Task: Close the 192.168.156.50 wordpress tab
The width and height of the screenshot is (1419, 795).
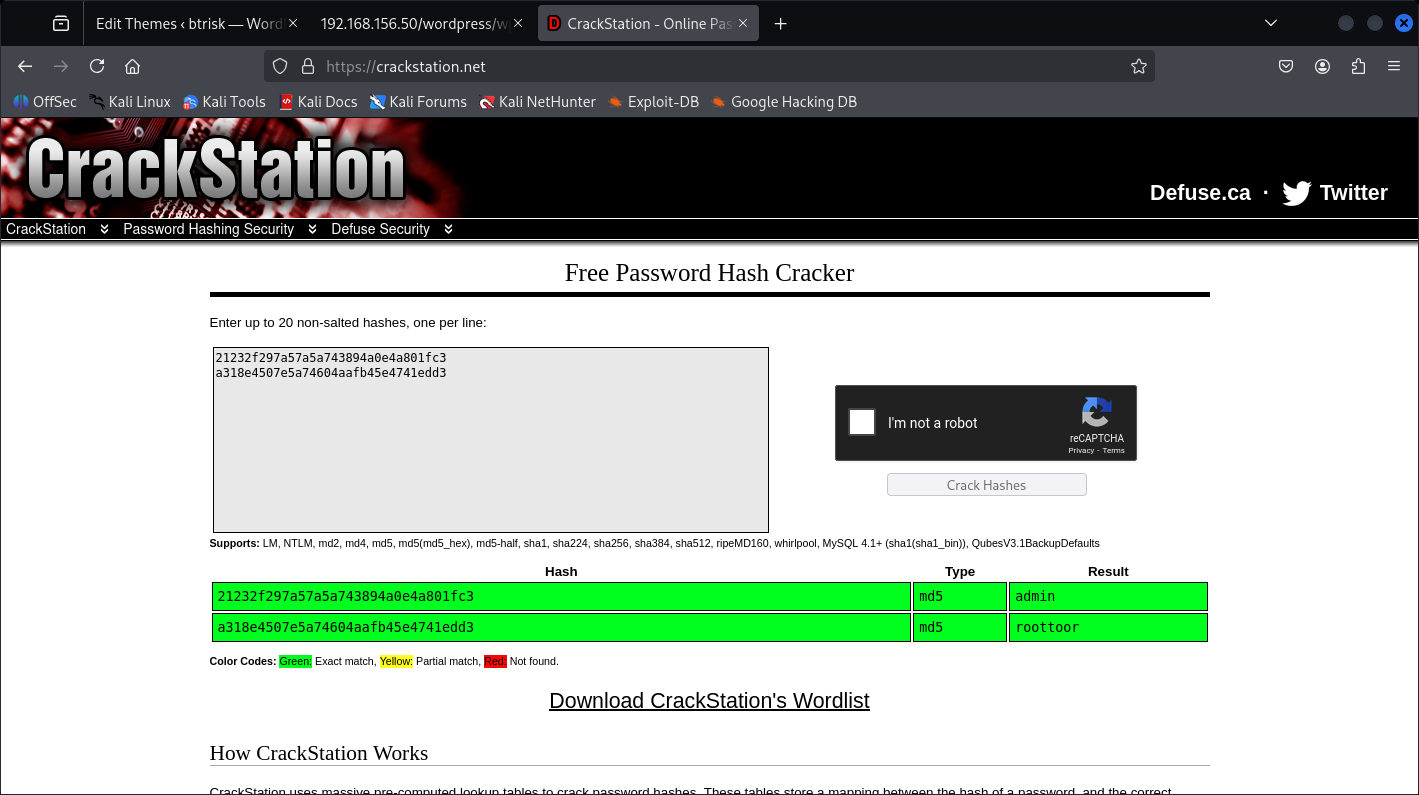Action: [x=518, y=23]
